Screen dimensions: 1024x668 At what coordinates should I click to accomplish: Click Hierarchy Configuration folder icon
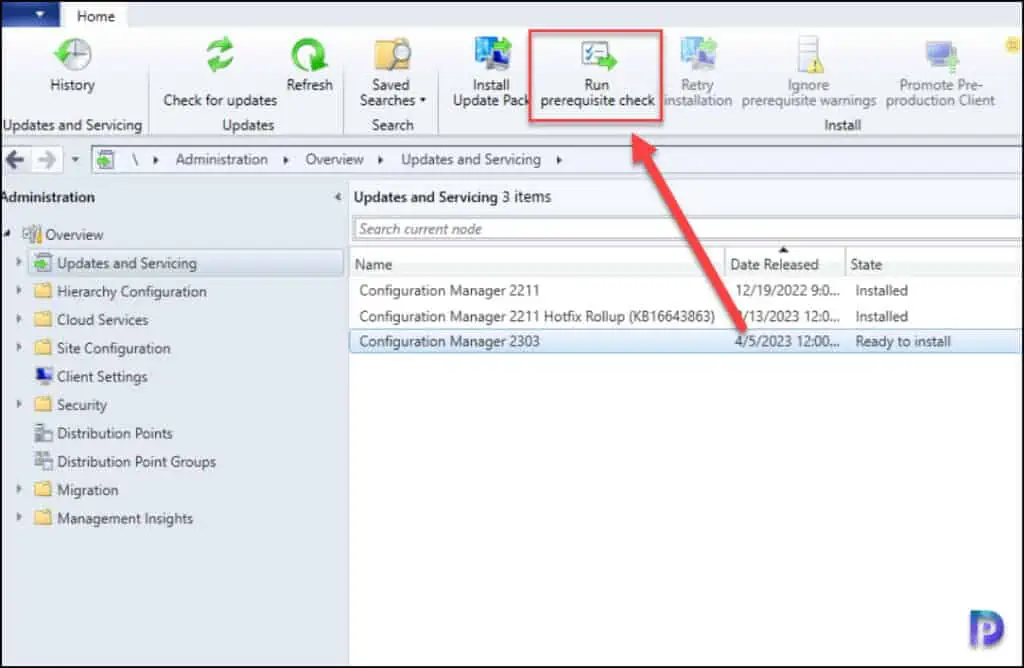click(43, 291)
